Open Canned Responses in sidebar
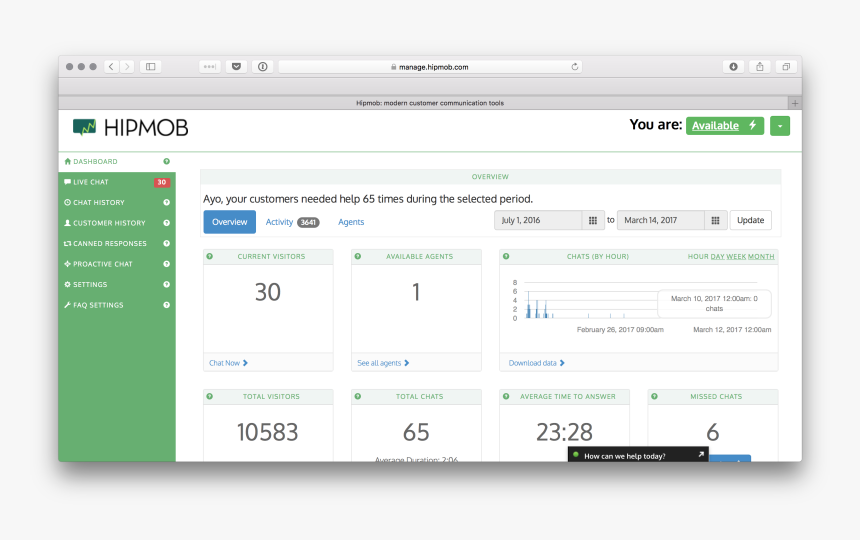The image size is (860, 540). click(117, 243)
